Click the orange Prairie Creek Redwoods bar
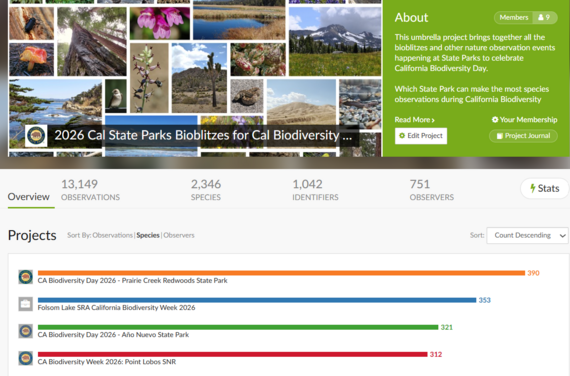570x376 pixels. coord(281,273)
